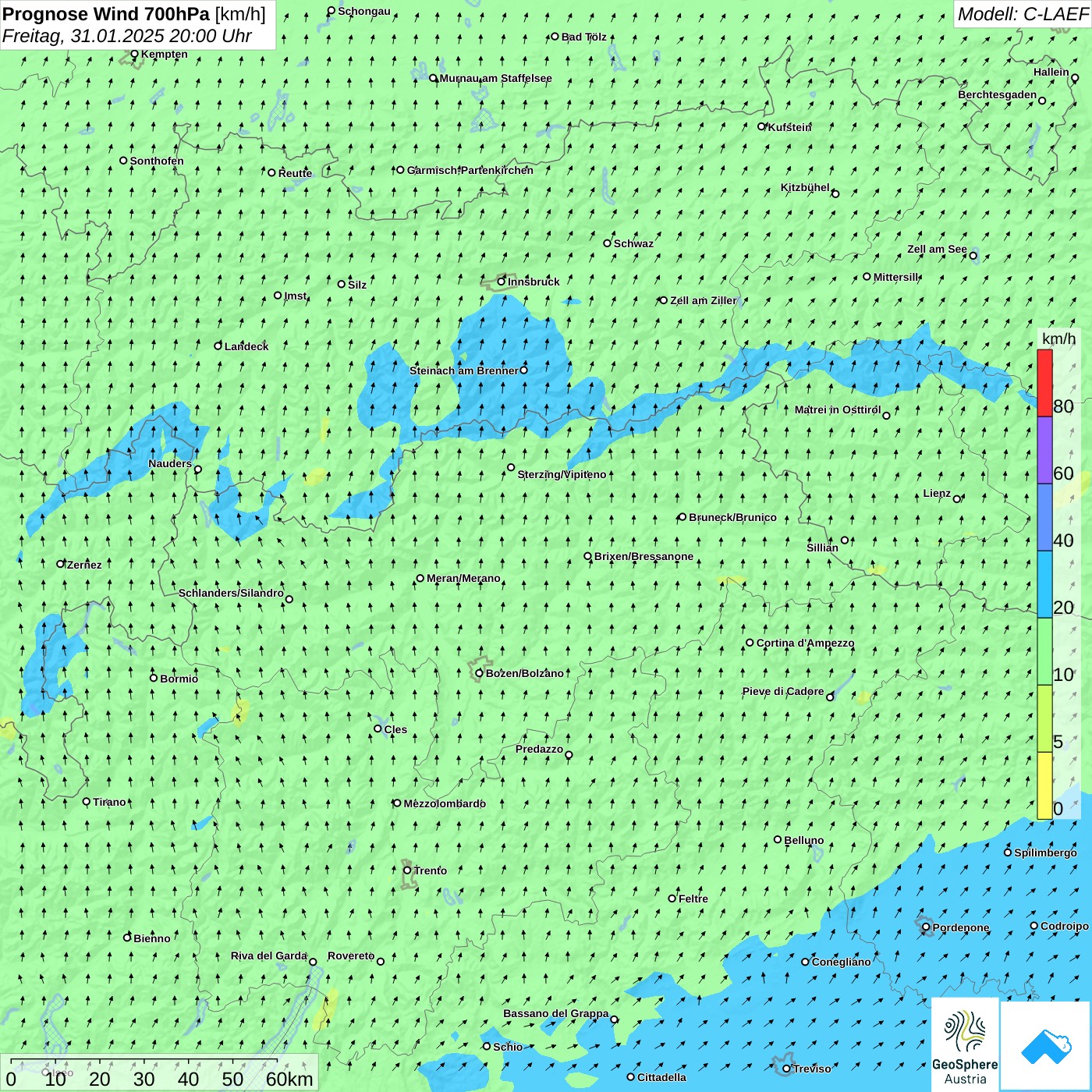1092x1092 pixels.
Task: Click the GeoSphere Austria logo
Action: (965, 1046)
